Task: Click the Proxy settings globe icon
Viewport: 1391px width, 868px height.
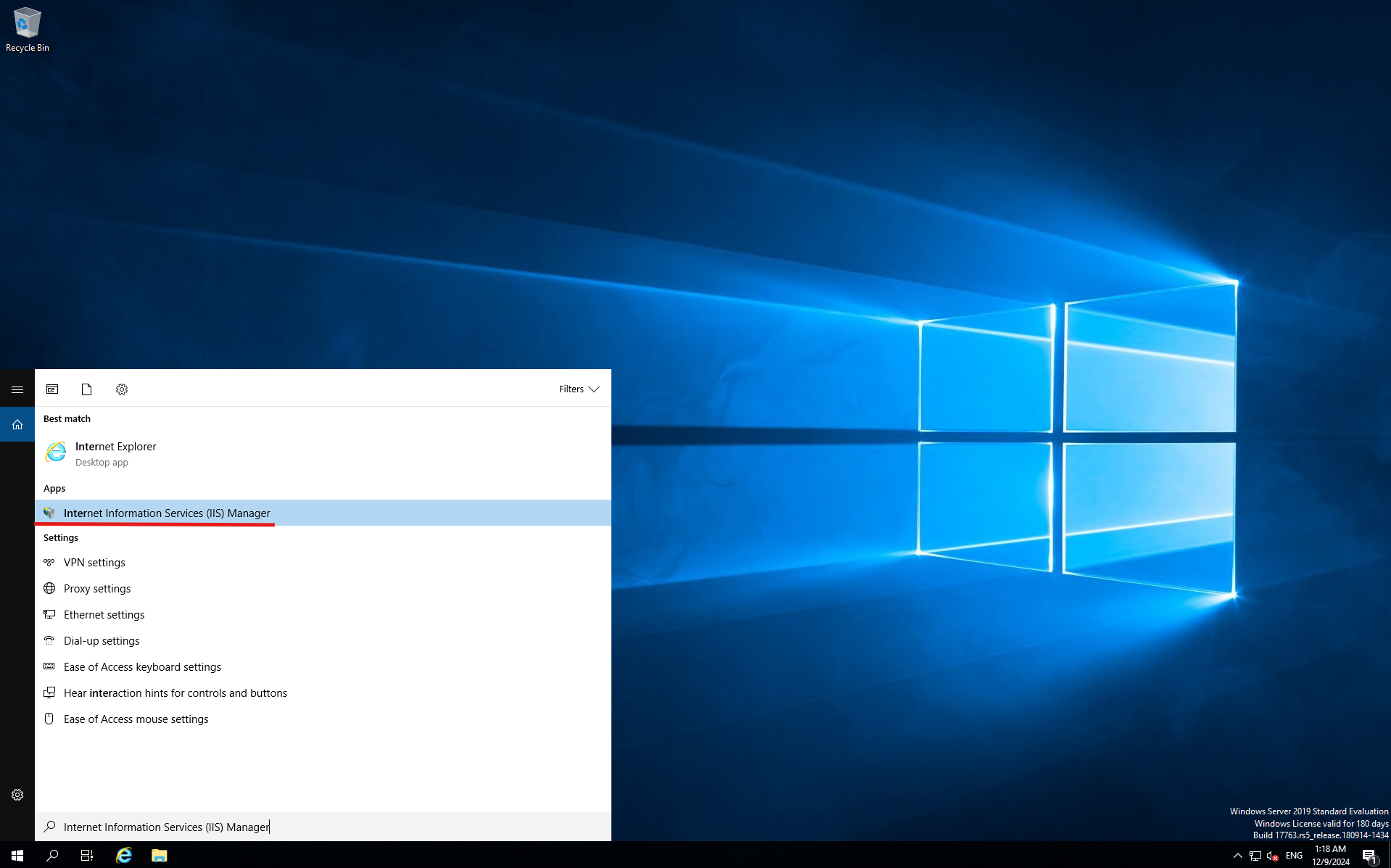Action: pos(49,588)
